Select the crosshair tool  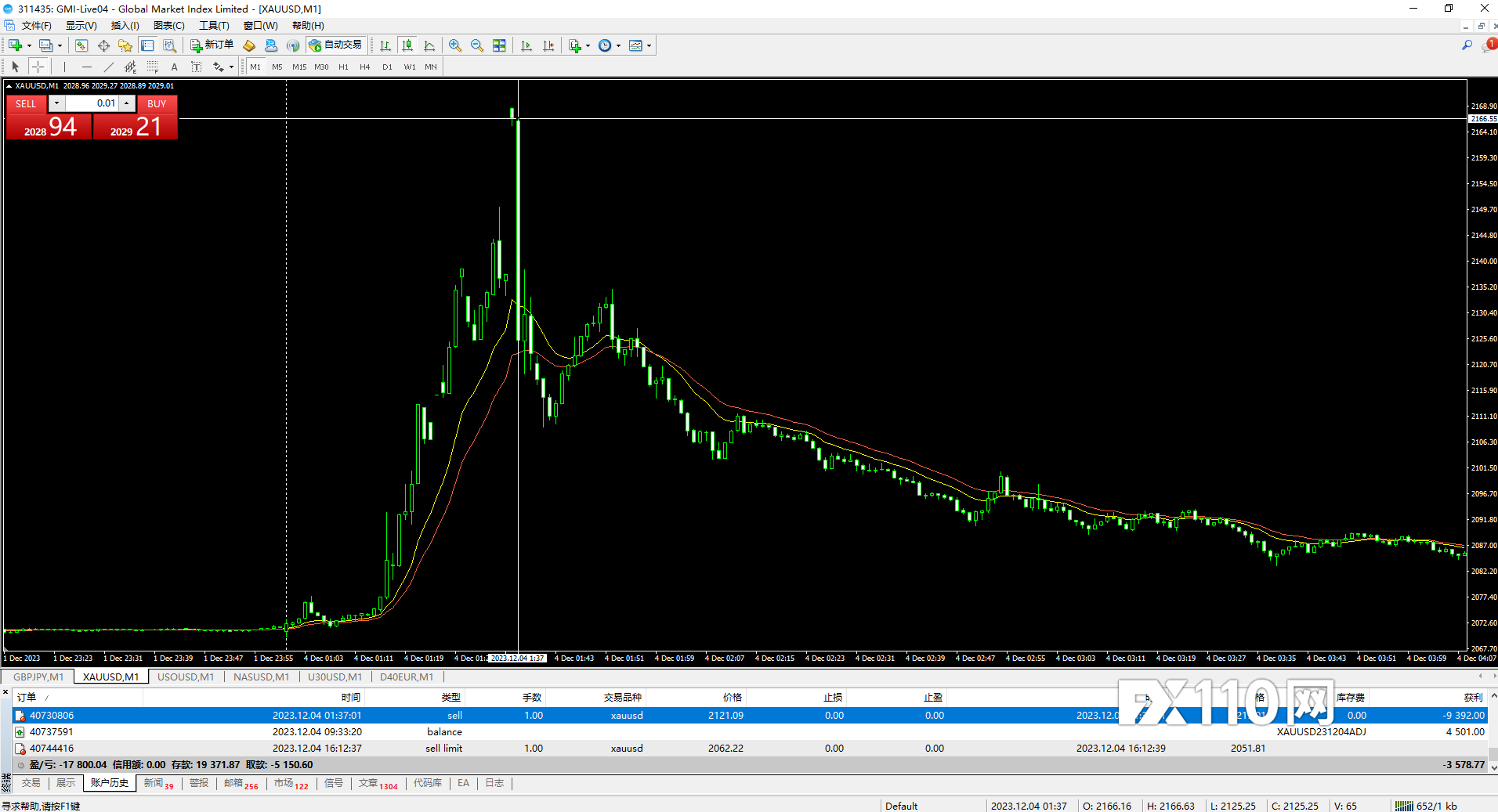click(38, 67)
